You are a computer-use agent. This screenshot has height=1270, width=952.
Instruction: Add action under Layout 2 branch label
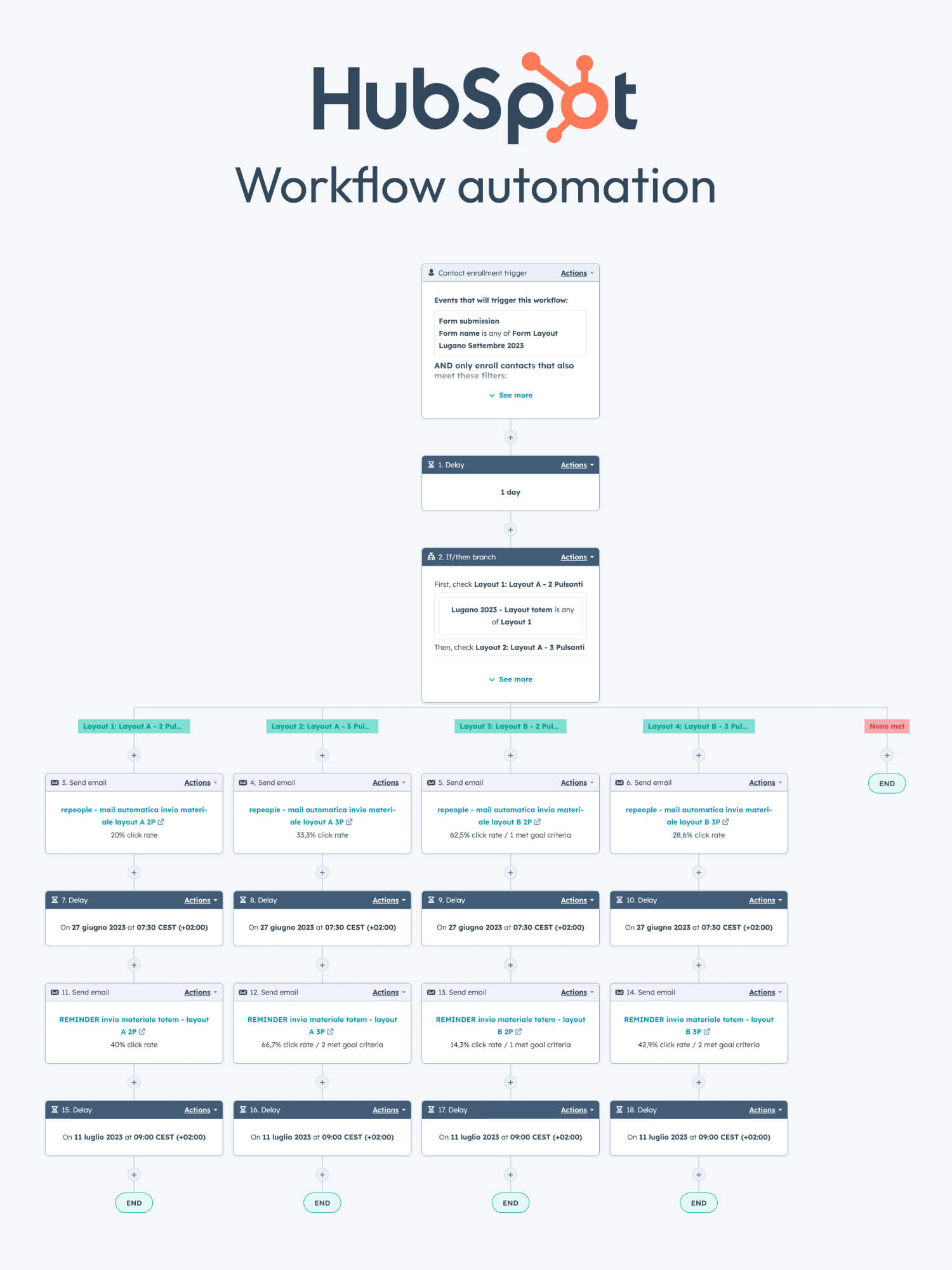tap(322, 755)
